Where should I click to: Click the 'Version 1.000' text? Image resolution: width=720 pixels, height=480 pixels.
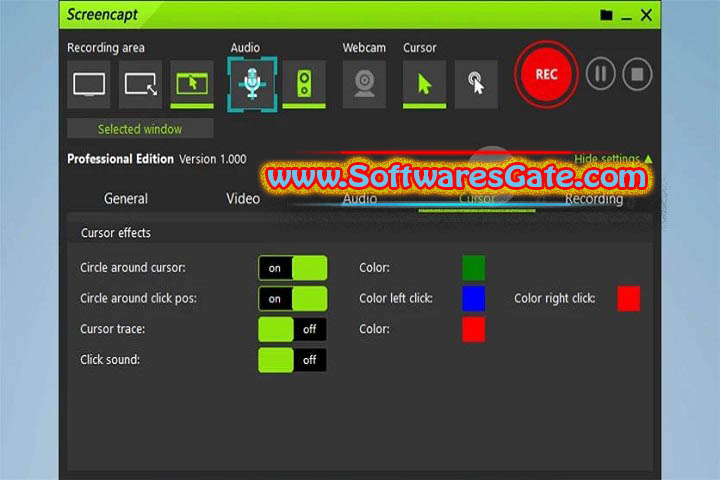click(x=213, y=159)
